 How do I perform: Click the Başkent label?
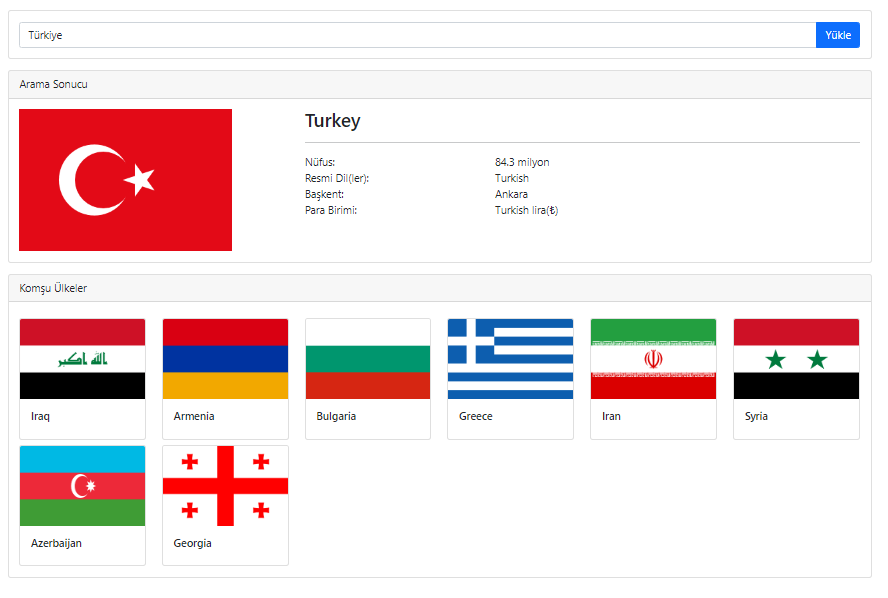[325, 194]
